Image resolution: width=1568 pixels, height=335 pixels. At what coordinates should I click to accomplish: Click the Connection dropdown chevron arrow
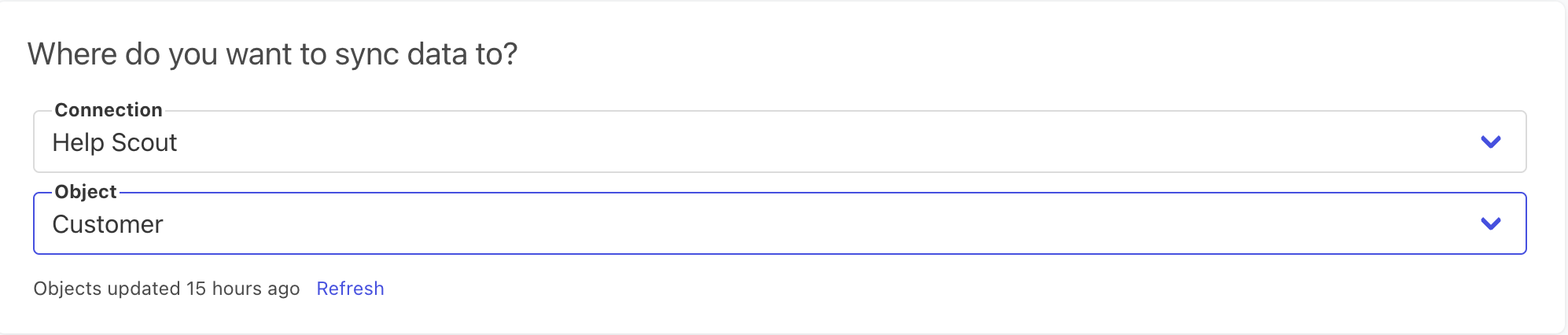click(1490, 142)
